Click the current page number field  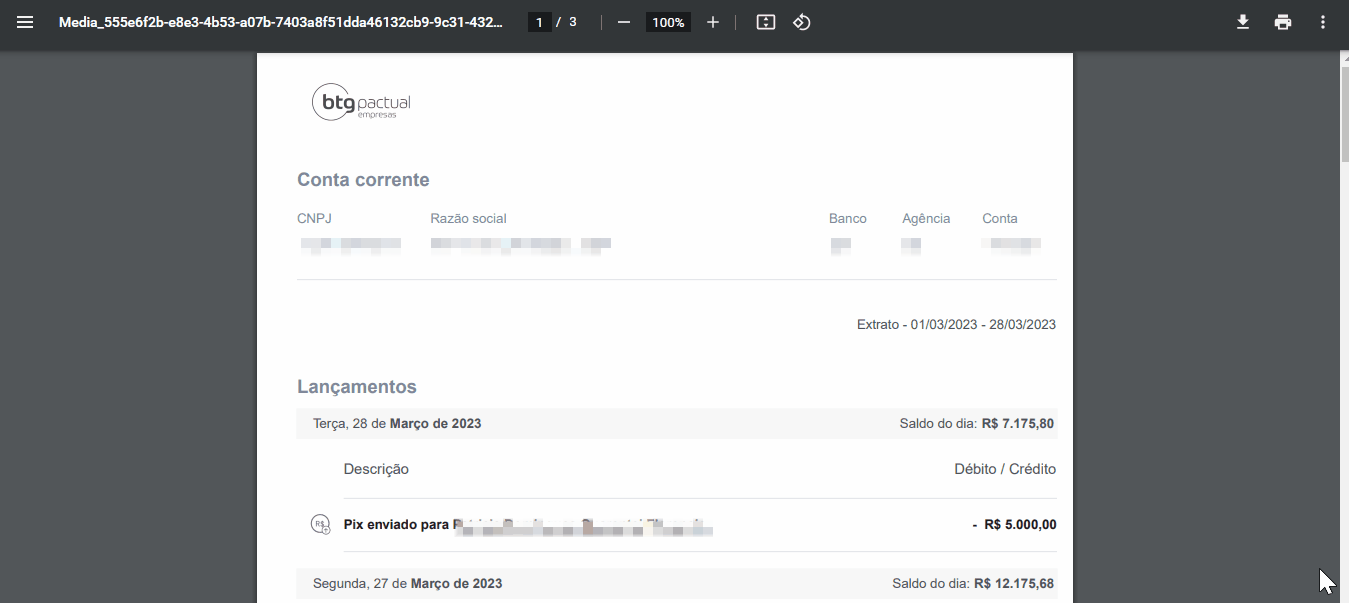tap(539, 22)
